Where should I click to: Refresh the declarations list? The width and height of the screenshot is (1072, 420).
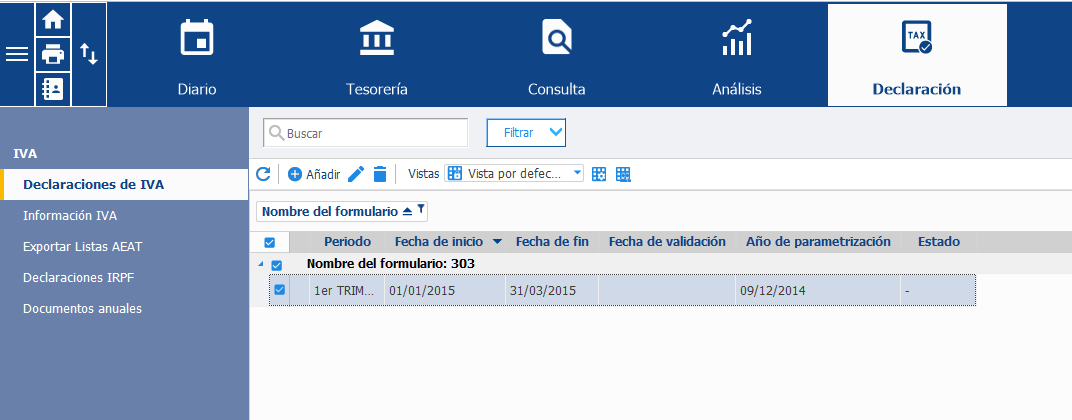point(263,174)
